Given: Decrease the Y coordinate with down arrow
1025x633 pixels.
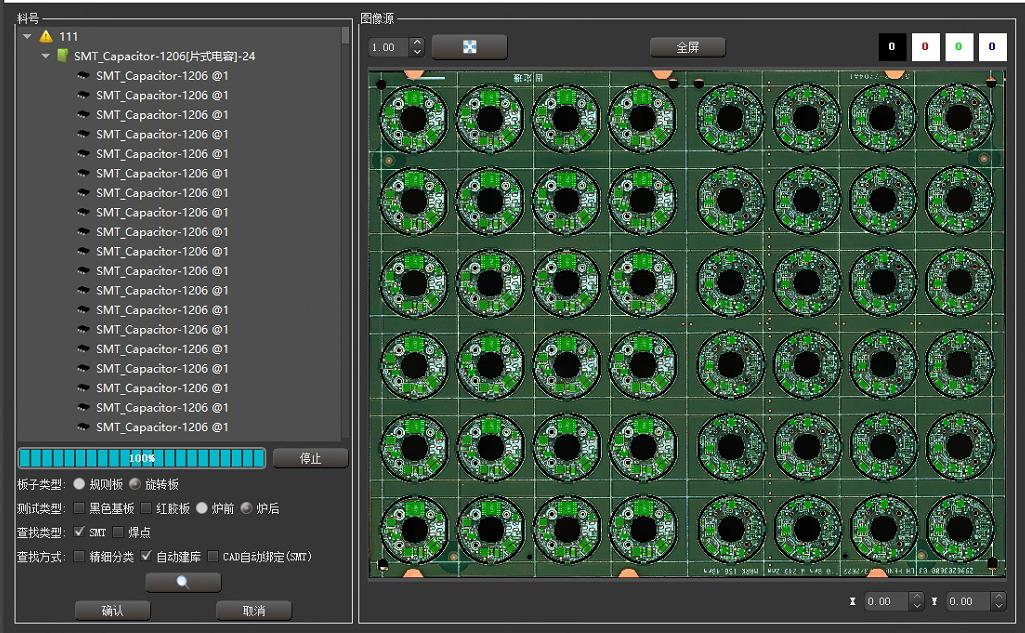Looking at the screenshot, I should (998, 606).
